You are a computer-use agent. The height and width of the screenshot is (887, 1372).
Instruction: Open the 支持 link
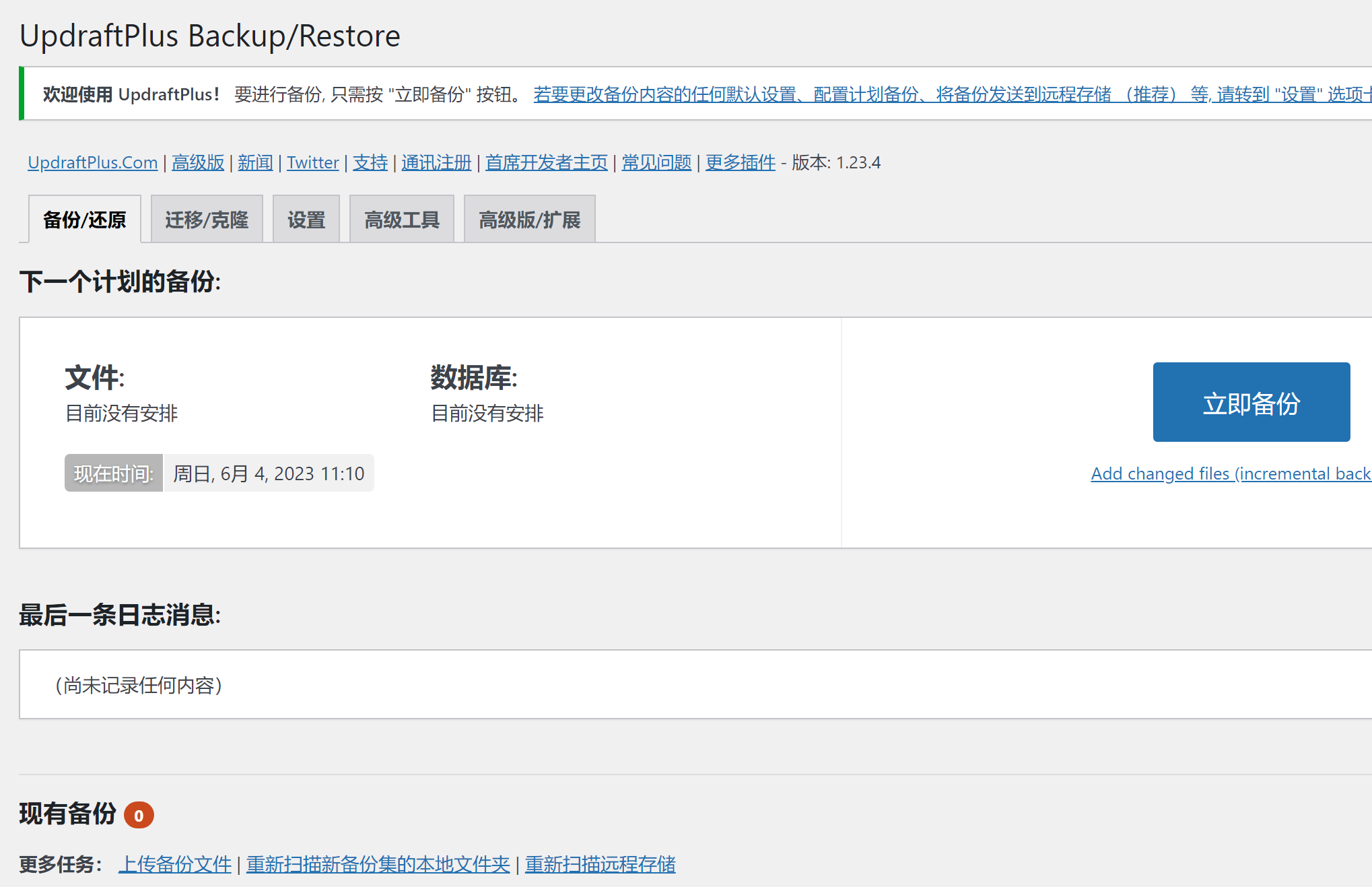point(370,162)
